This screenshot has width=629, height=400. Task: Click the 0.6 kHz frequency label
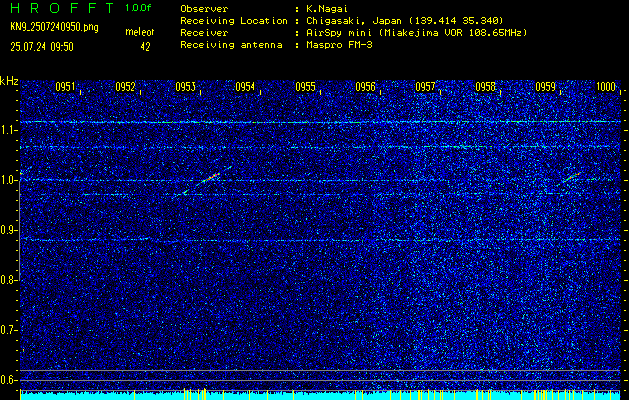8,380
